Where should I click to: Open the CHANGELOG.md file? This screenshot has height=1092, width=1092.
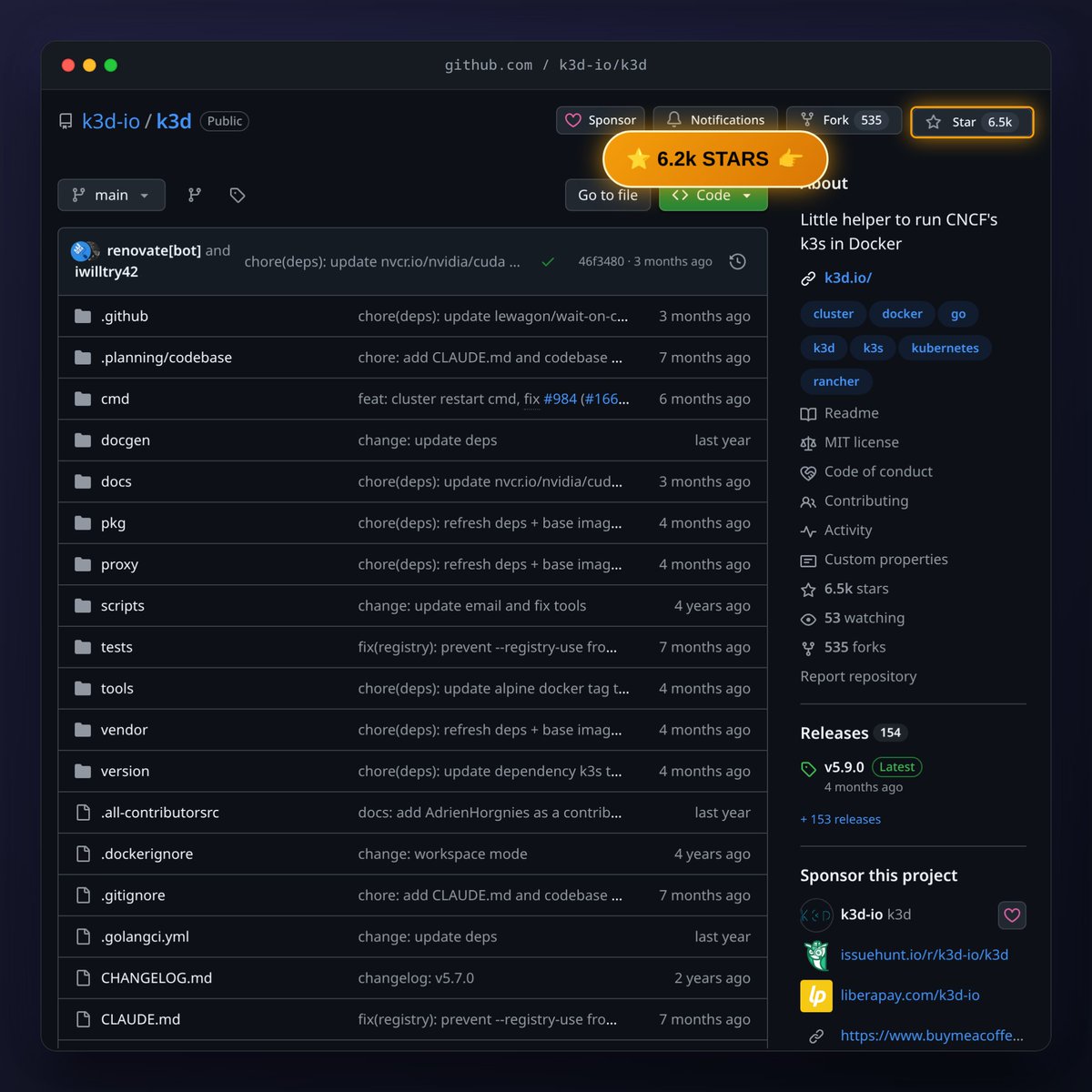157,978
